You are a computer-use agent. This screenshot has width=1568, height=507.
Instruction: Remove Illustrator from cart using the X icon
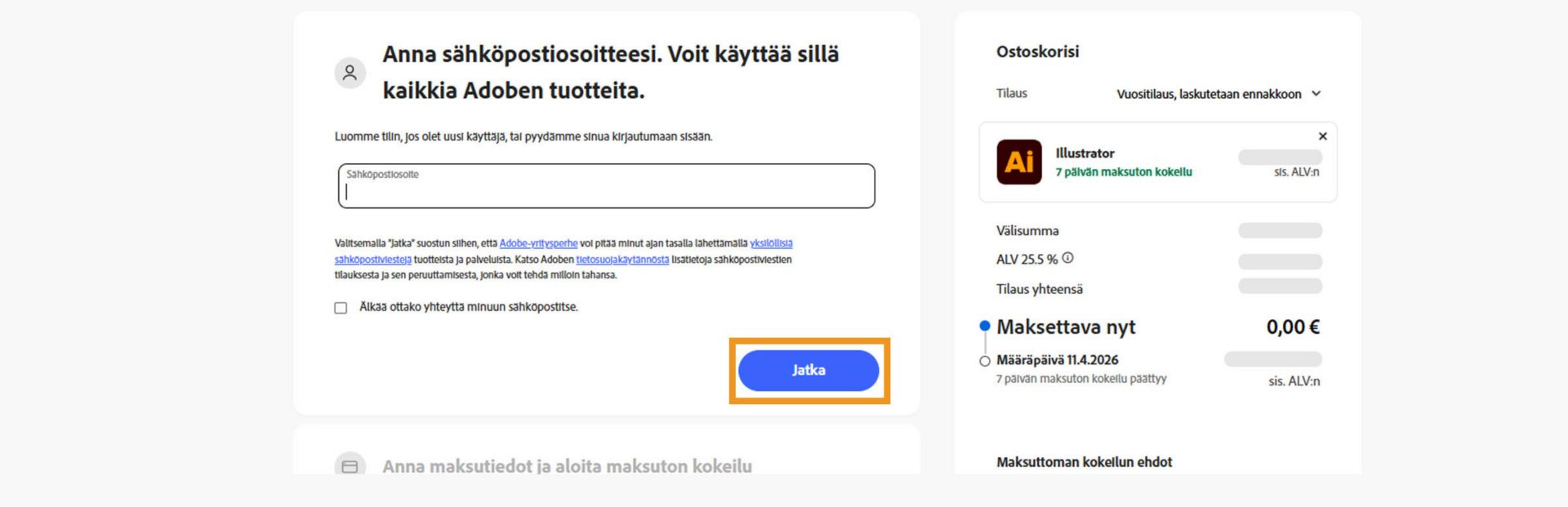1323,136
